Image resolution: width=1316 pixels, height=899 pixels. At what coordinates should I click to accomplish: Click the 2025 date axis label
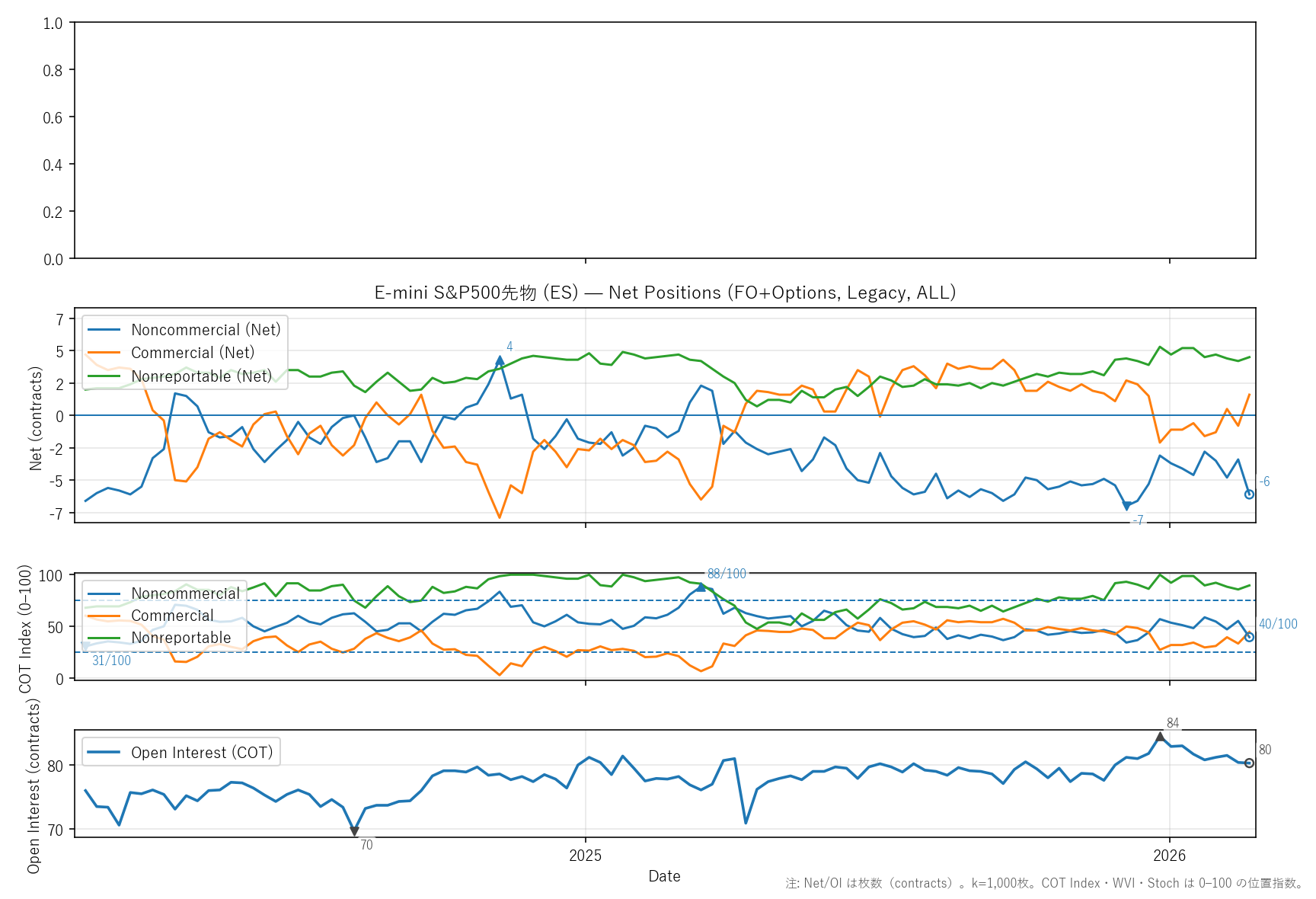(585, 856)
